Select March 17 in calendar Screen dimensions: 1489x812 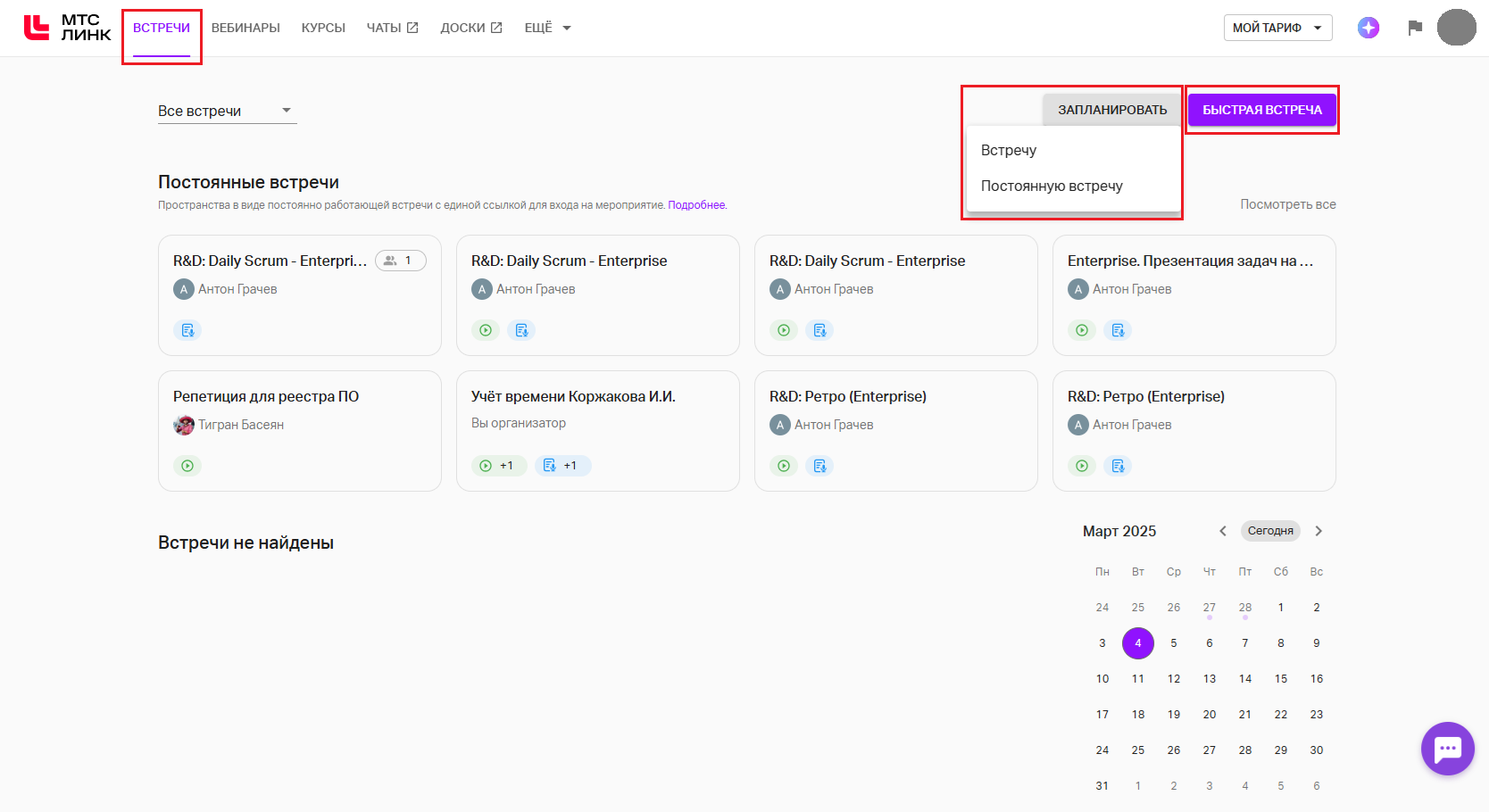(1102, 715)
